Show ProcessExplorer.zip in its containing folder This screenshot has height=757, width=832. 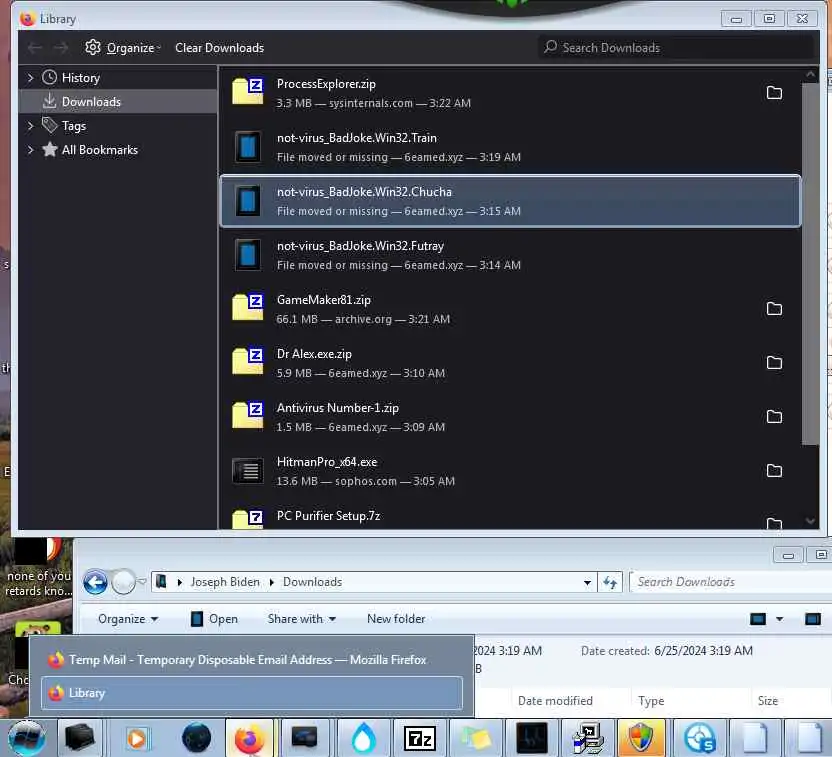click(x=774, y=93)
